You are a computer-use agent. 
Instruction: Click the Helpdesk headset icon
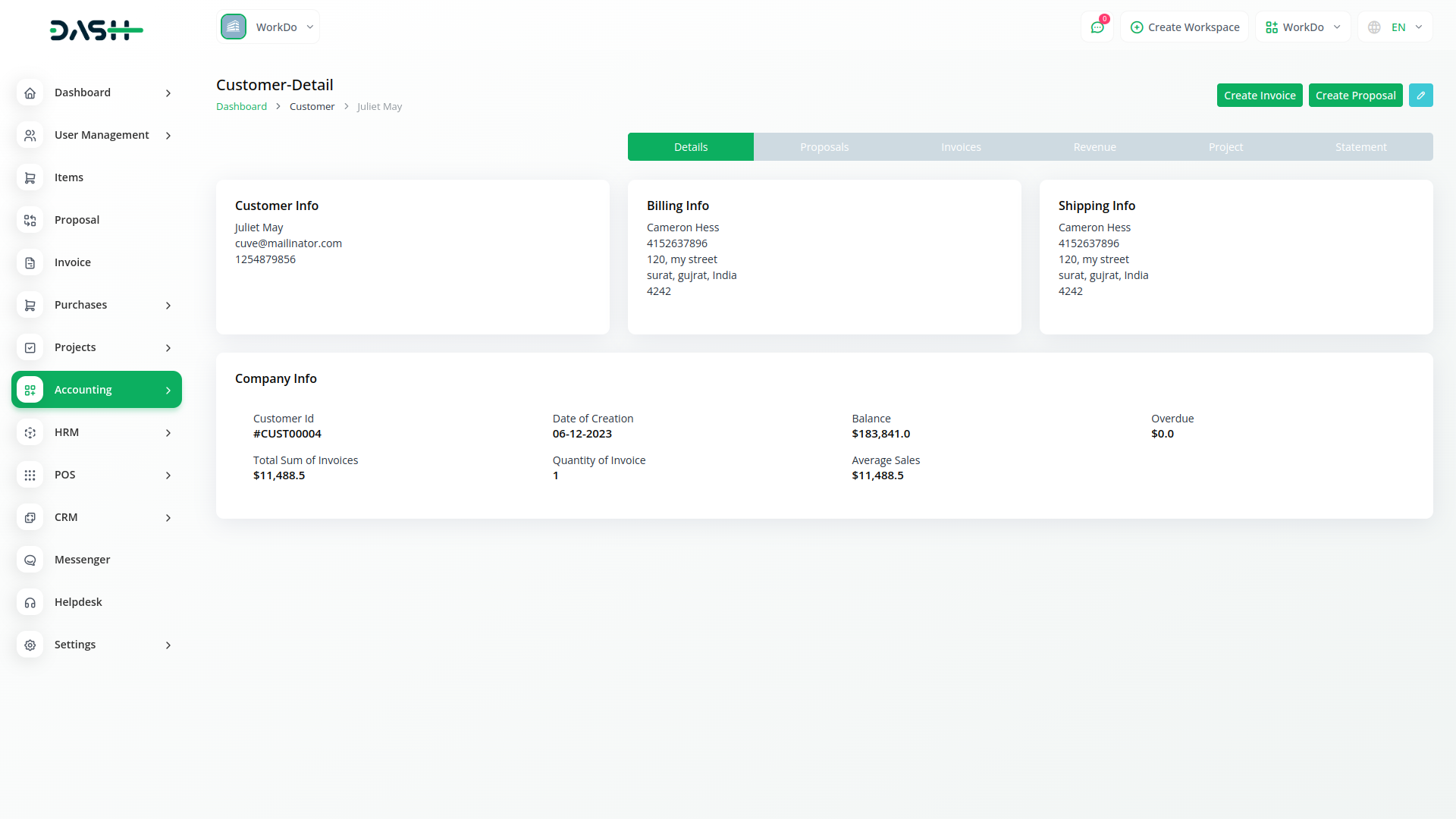tap(30, 602)
